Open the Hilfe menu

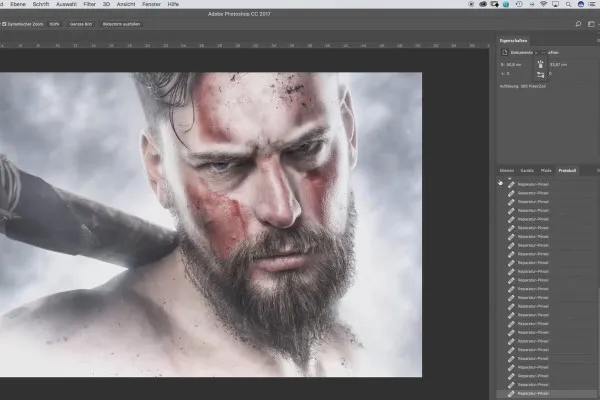coord(173,4)
